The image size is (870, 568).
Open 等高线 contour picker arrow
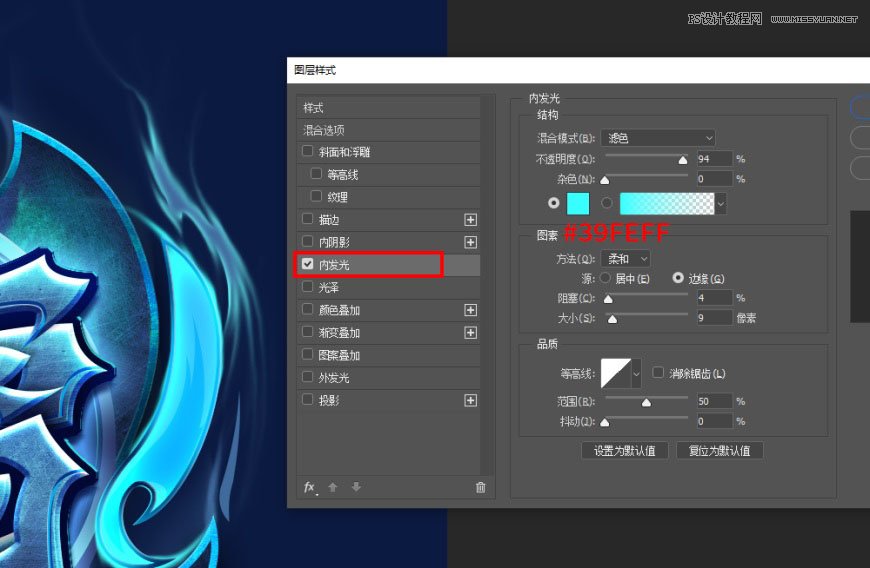(x=636, y=373)
